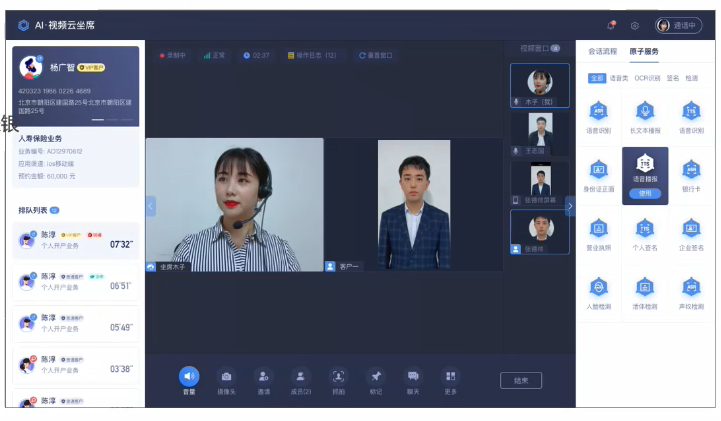Select the 检测 filter
This screenshot has height=421, width=721.
[692, 78]
